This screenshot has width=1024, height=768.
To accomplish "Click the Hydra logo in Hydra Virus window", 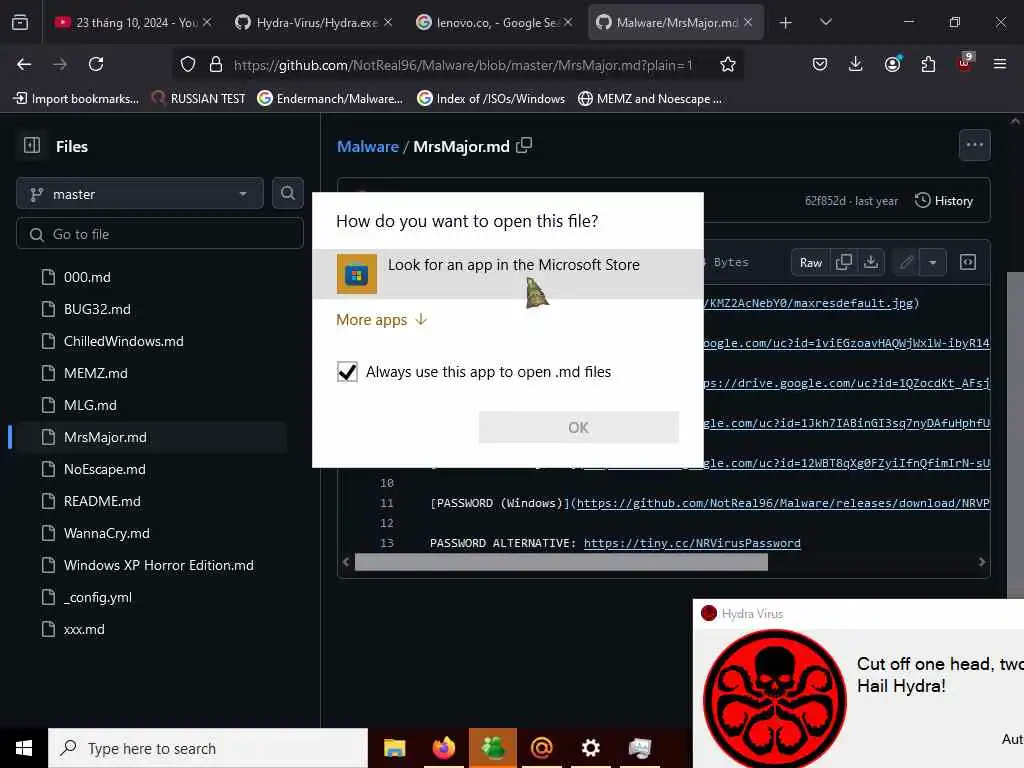I will click(775, 698).
